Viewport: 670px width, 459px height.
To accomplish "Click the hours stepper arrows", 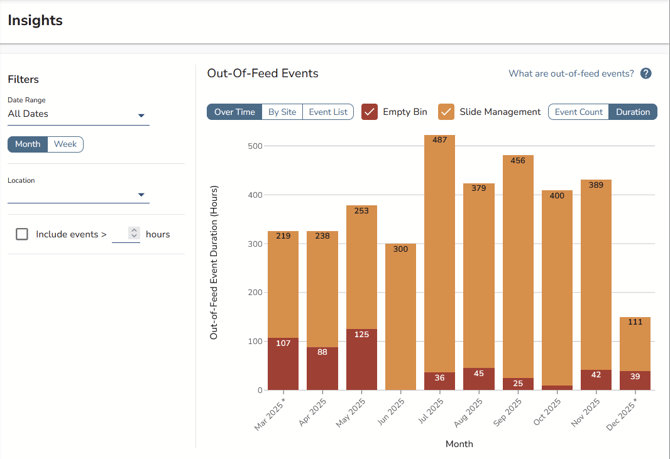I will (x=134, y=234).
